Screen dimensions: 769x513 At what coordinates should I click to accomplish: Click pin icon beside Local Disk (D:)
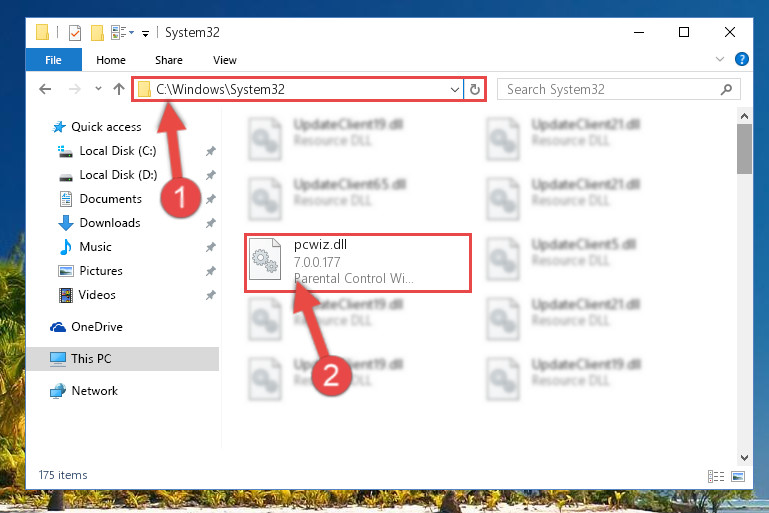210,175
